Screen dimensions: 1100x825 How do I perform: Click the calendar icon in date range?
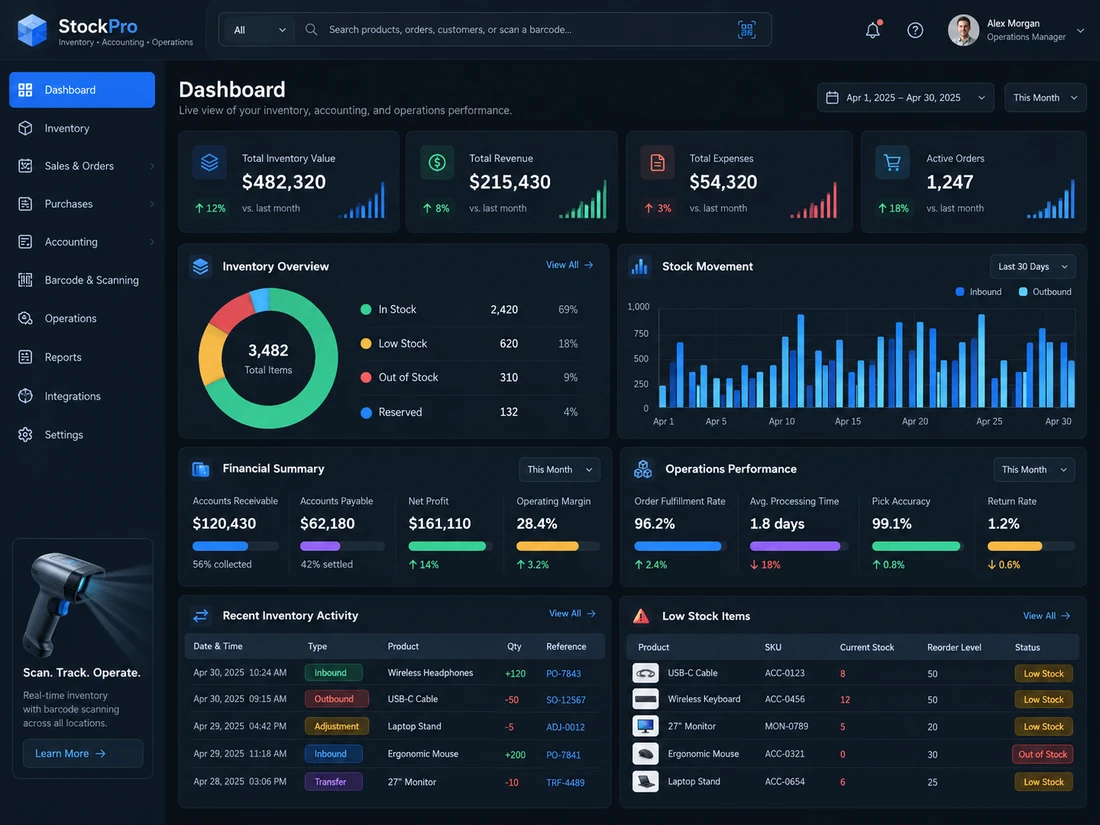(832, 98)
